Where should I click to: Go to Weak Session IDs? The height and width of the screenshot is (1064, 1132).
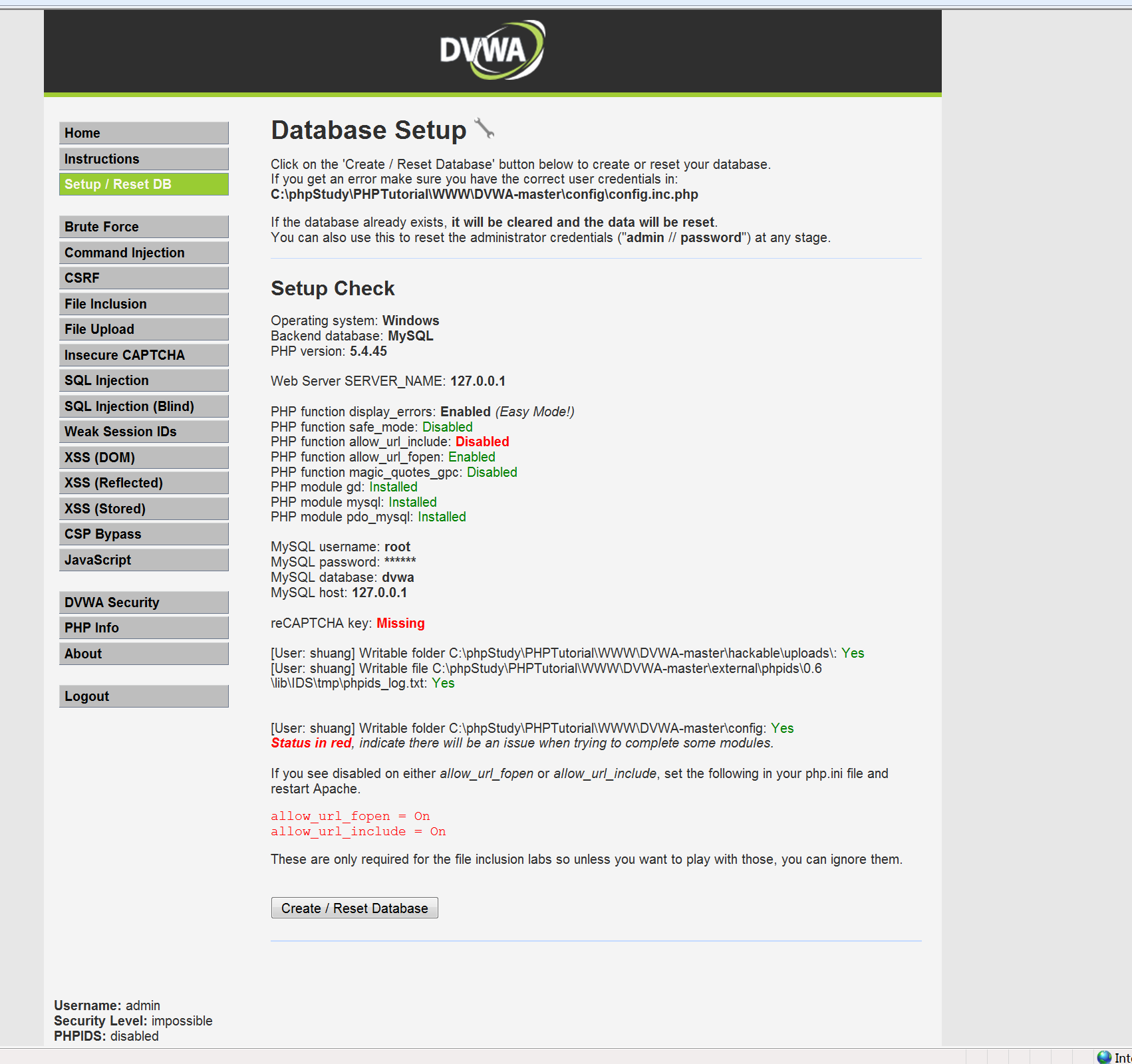point(144,432)
